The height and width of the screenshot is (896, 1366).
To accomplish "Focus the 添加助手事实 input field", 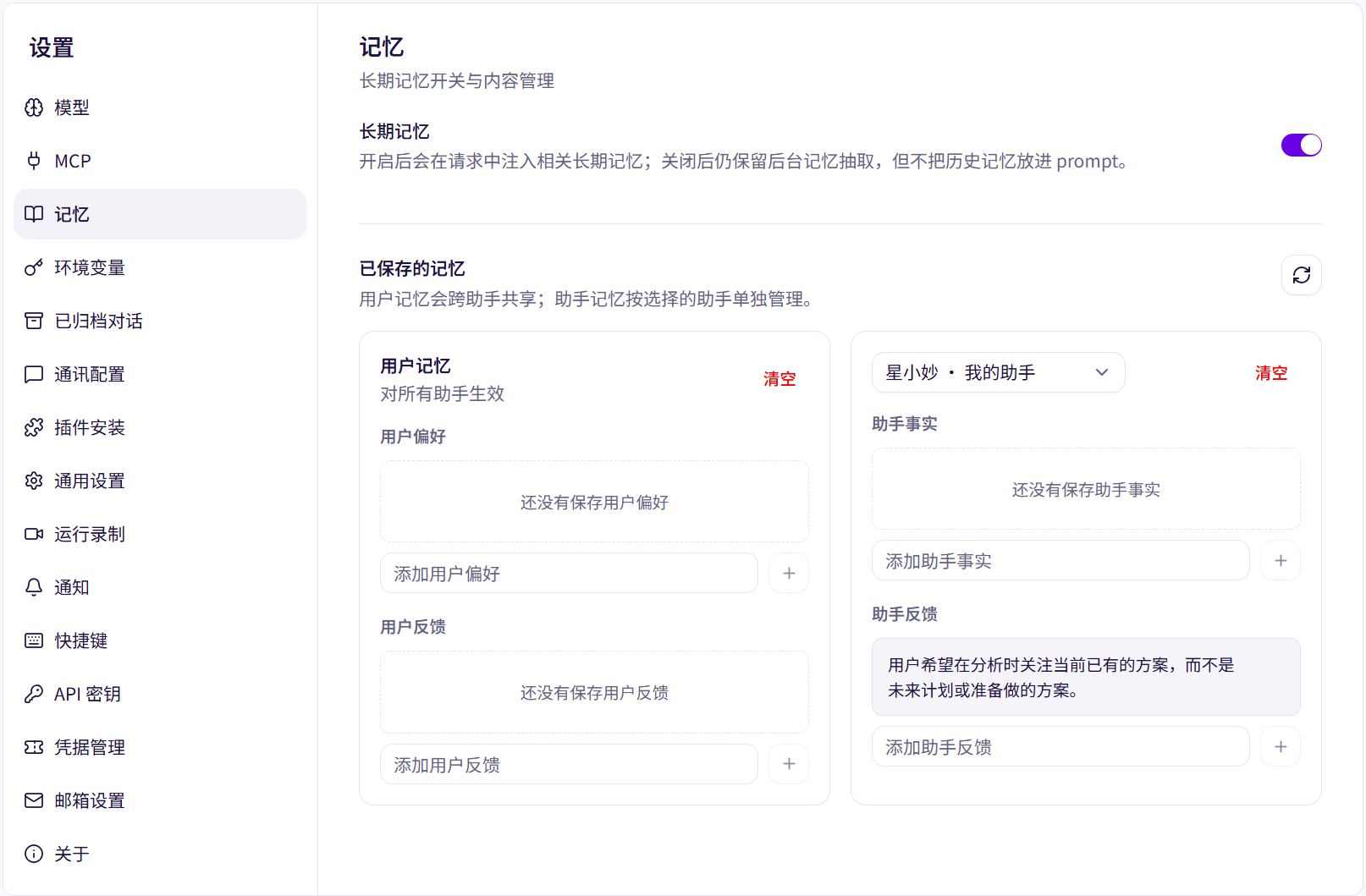I will pyautogui.click(x=1060, y=560).
